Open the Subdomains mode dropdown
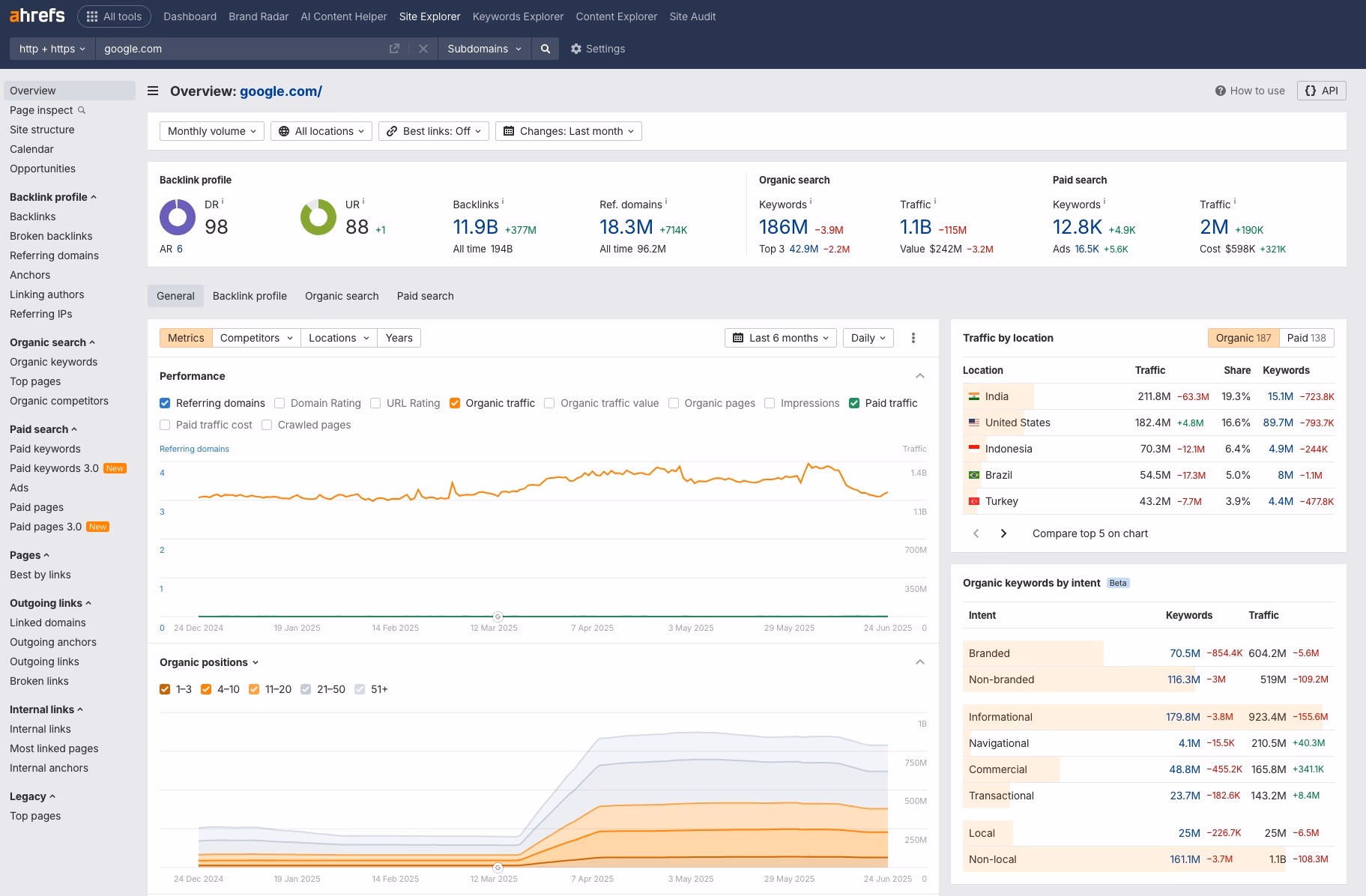Viewport: 1366px width, 896px height. (484, 49)
